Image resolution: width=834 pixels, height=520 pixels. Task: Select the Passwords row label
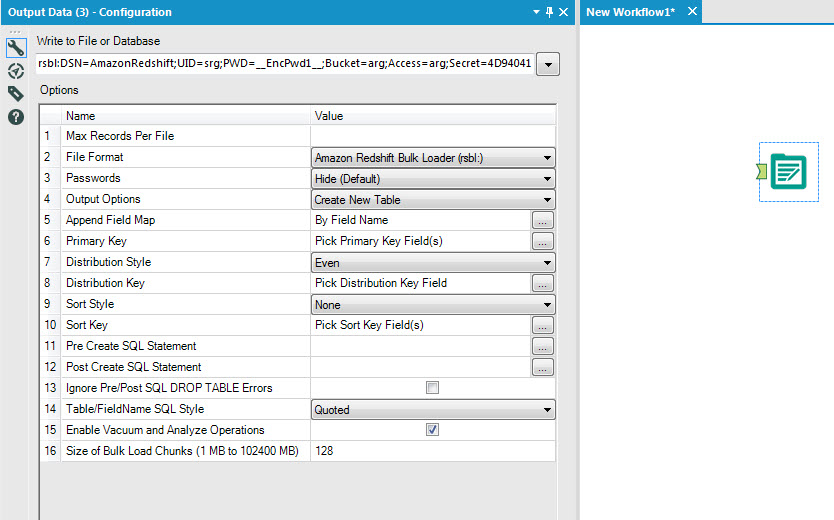(x=93, y=178)
